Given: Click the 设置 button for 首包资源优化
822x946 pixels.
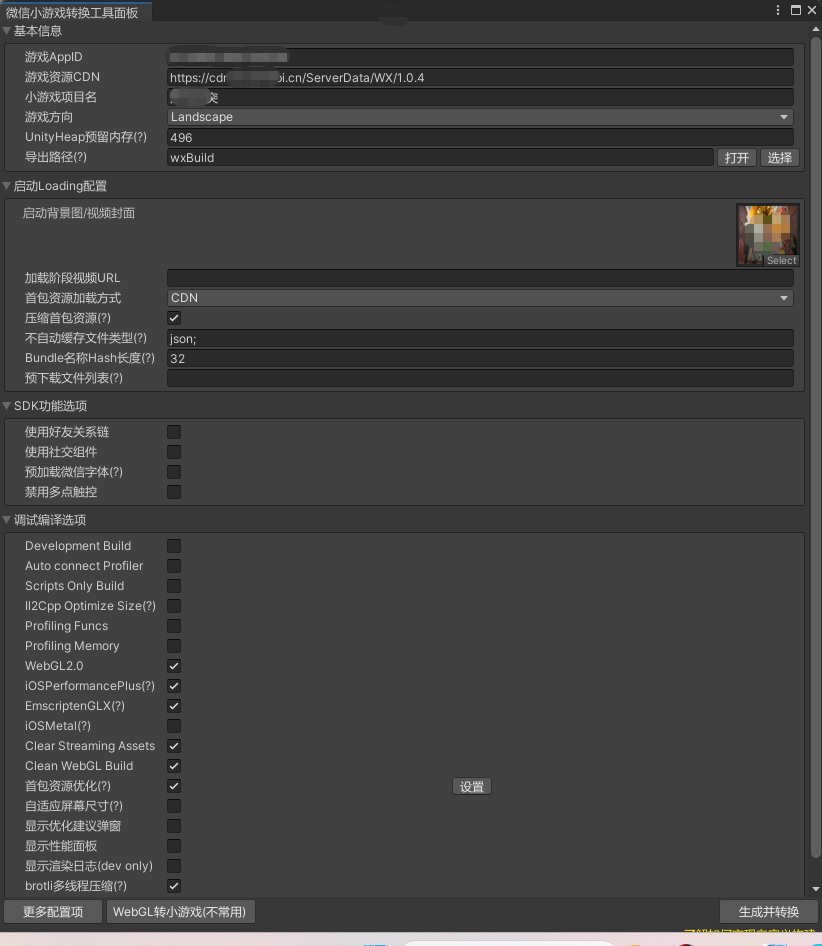Looking at the screenshot, I should pyautogui.click(x=471, y=786).
